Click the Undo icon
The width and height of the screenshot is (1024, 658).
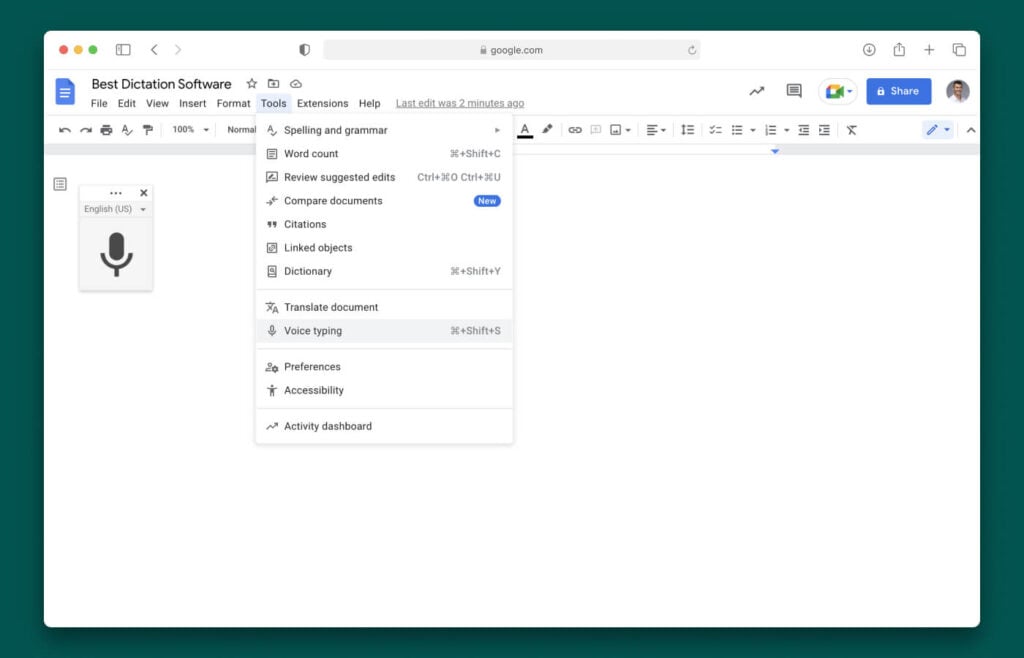tap(64, 130)
